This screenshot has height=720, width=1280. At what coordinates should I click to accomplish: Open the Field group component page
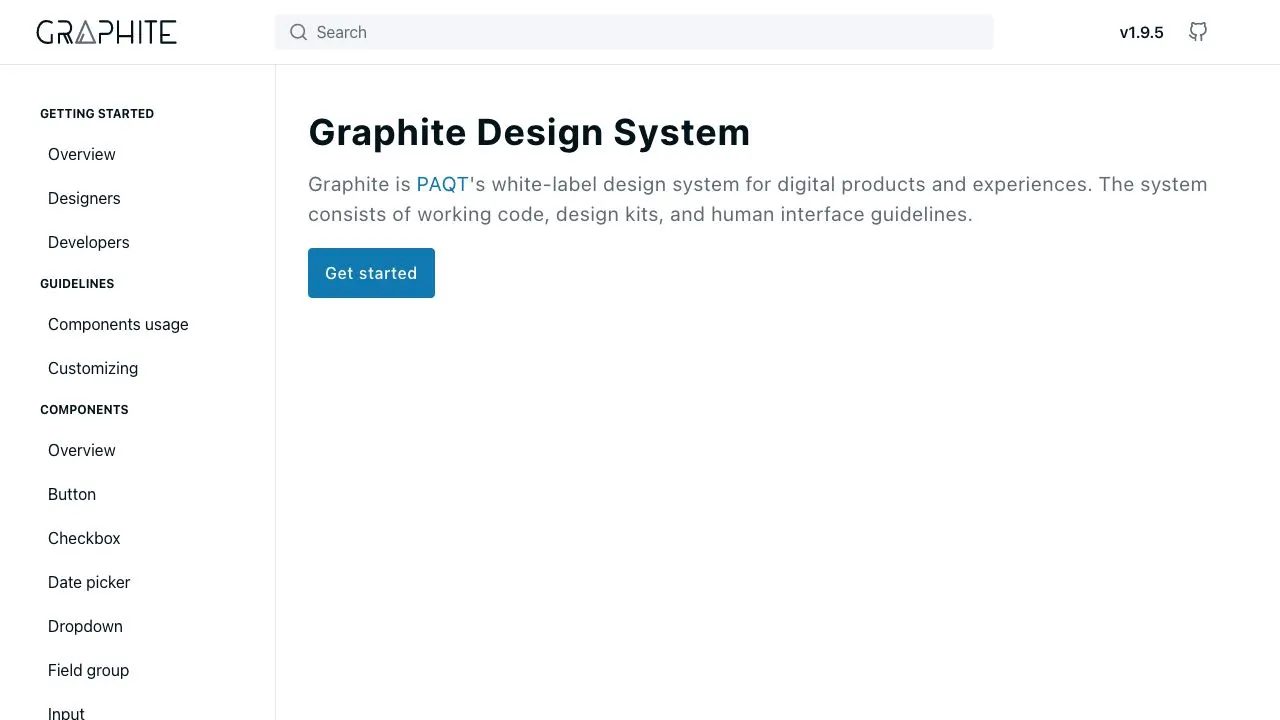point(88,670)
